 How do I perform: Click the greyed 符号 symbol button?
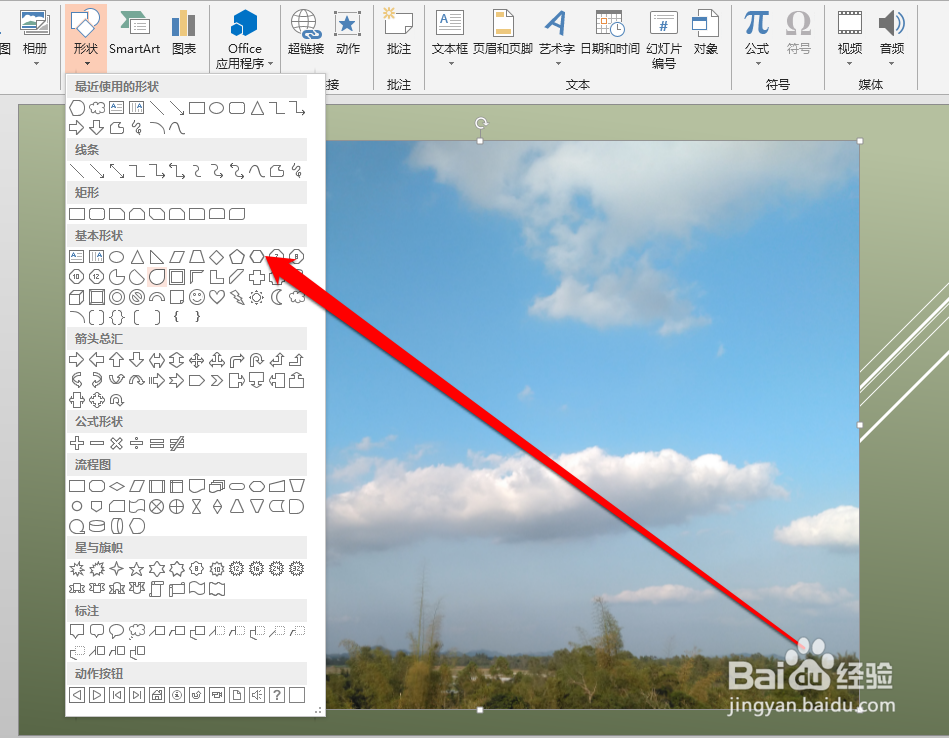tap(798, 33)
